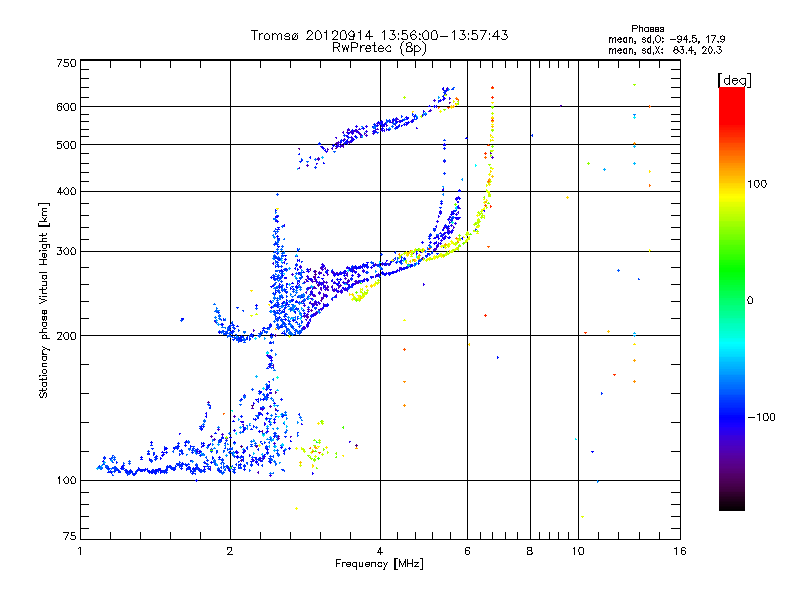This screenshot has height=600, width=800.
Task: Click the 'RwPretec (8p)' subtitle
Action: click(379, 48)
